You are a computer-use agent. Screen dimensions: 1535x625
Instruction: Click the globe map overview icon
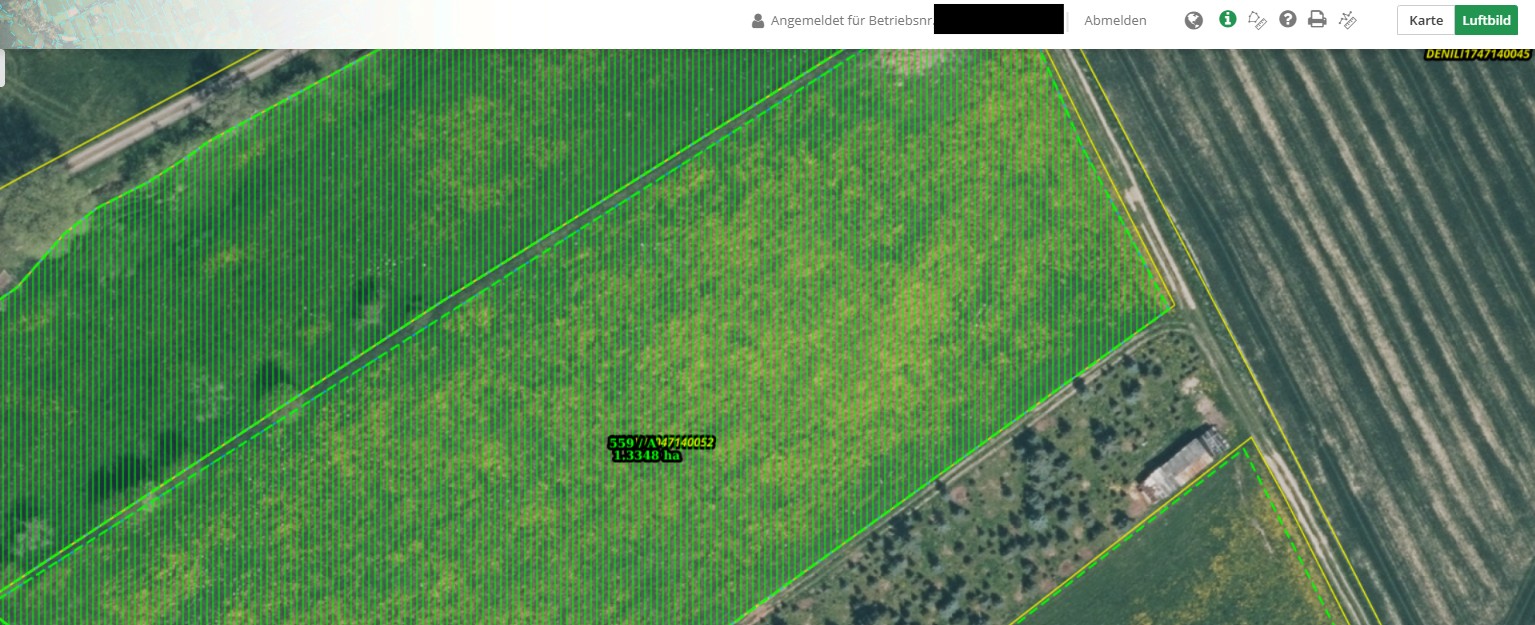(1193, 20)
